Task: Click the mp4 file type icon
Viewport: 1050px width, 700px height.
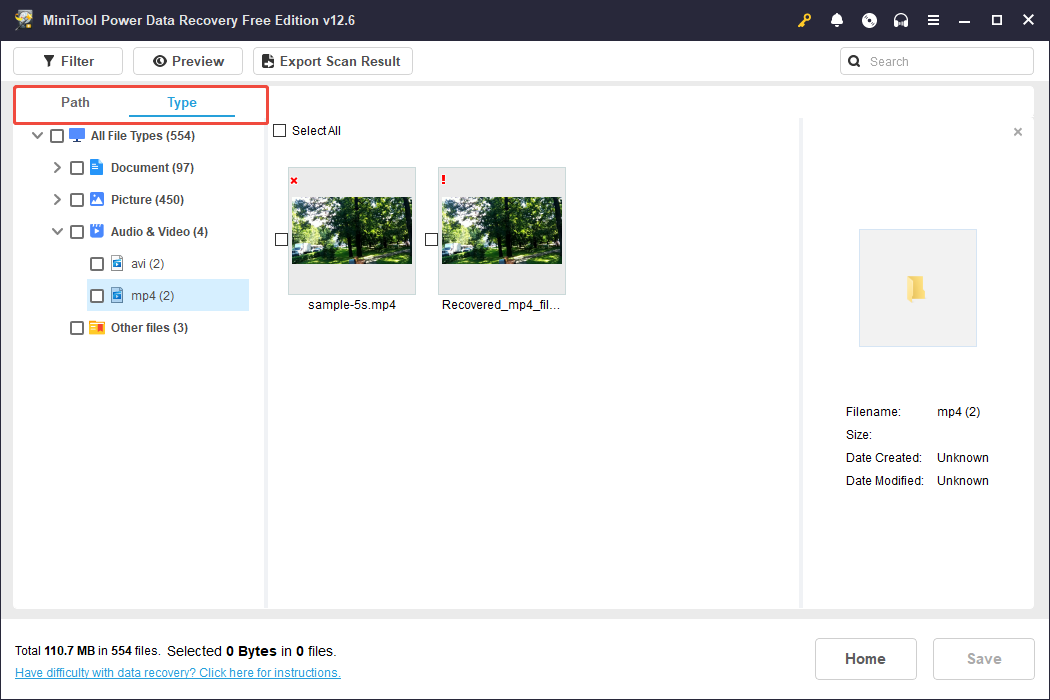Action: (117, 295)
